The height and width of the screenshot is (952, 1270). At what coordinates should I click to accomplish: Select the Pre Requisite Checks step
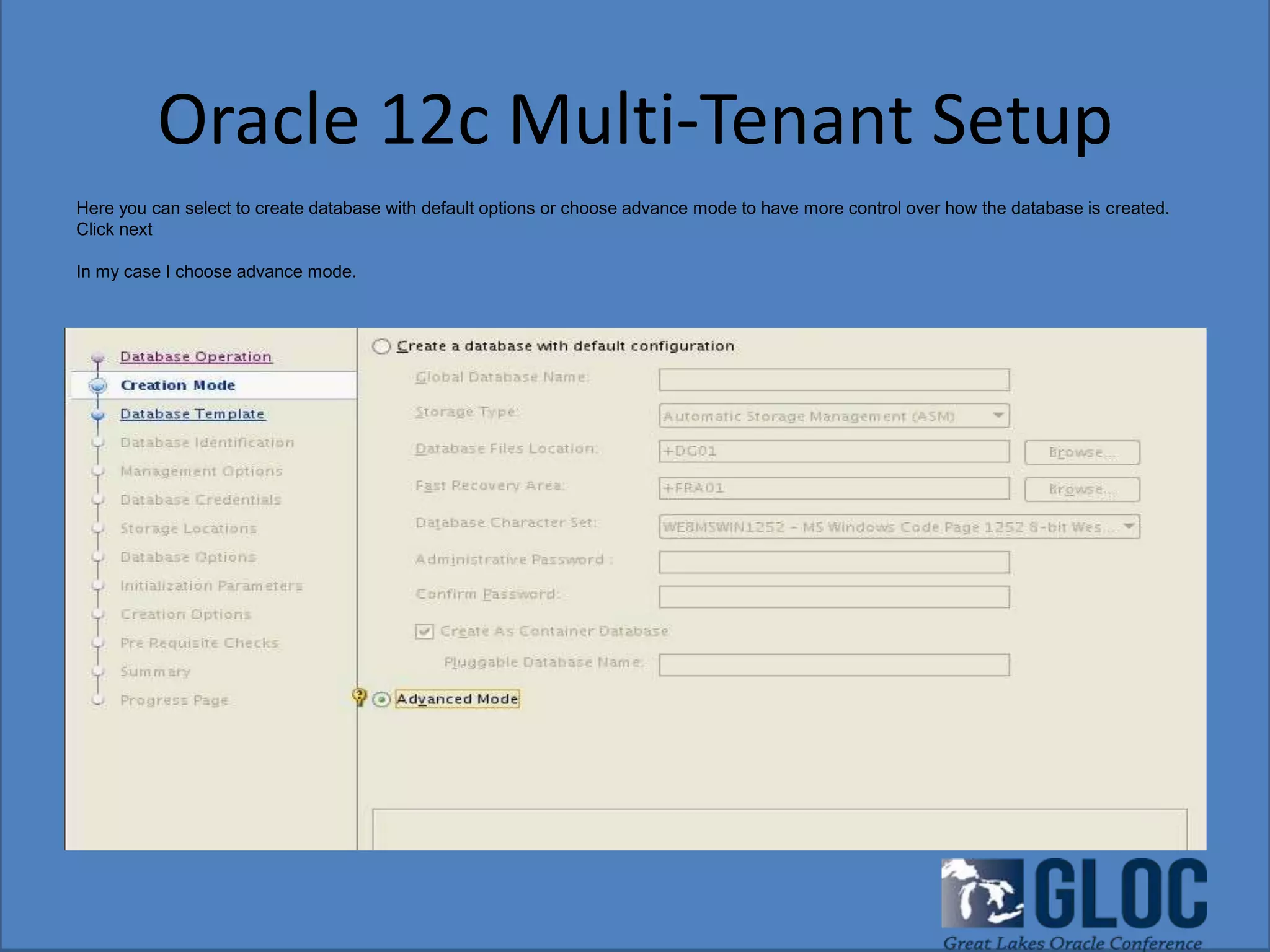coord(199,643)
